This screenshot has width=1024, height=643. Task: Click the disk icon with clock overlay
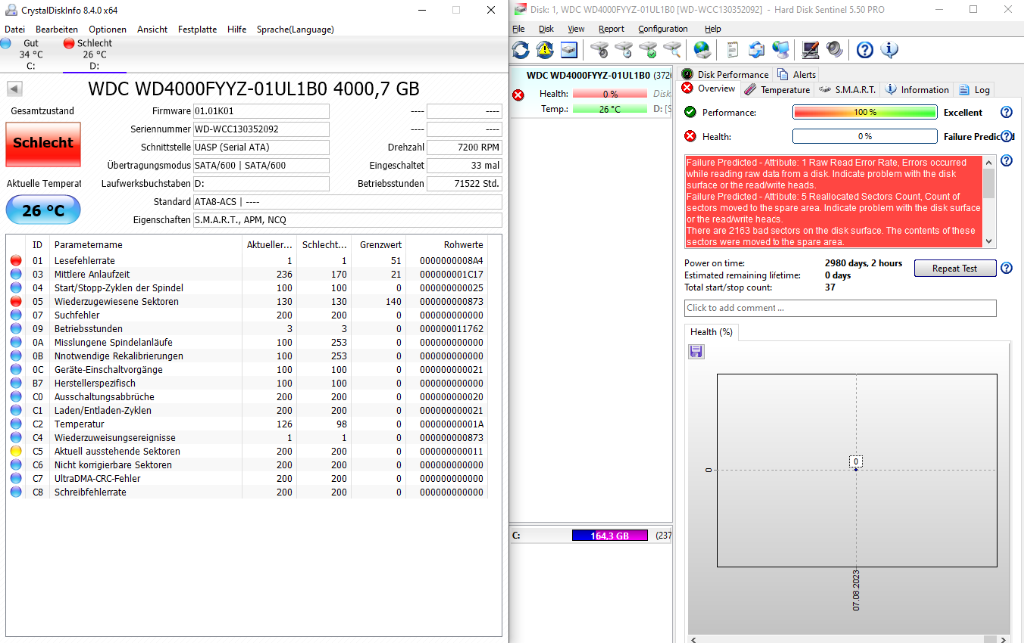point(624,50)
